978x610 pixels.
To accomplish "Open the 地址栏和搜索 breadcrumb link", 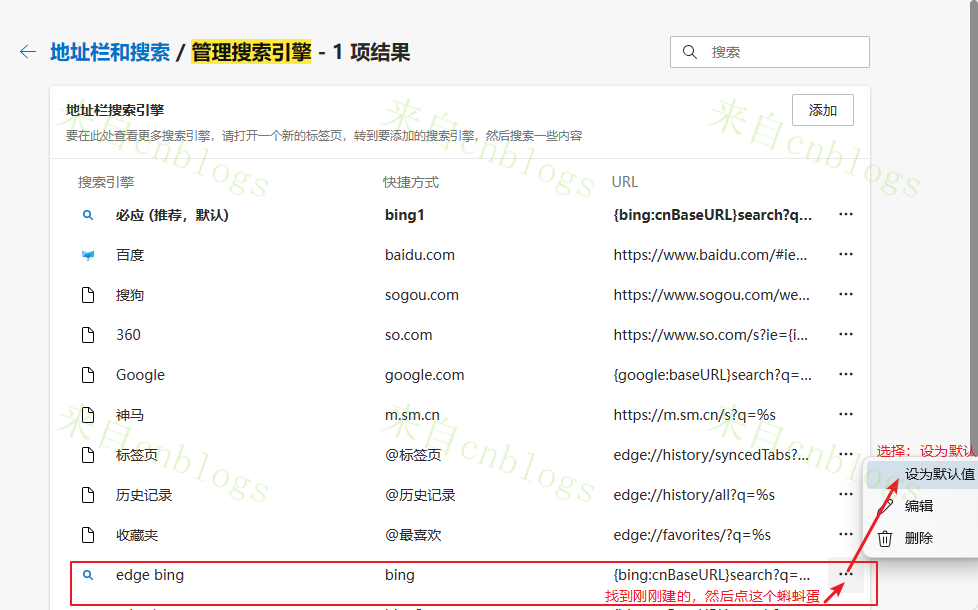I will (110, 52).
